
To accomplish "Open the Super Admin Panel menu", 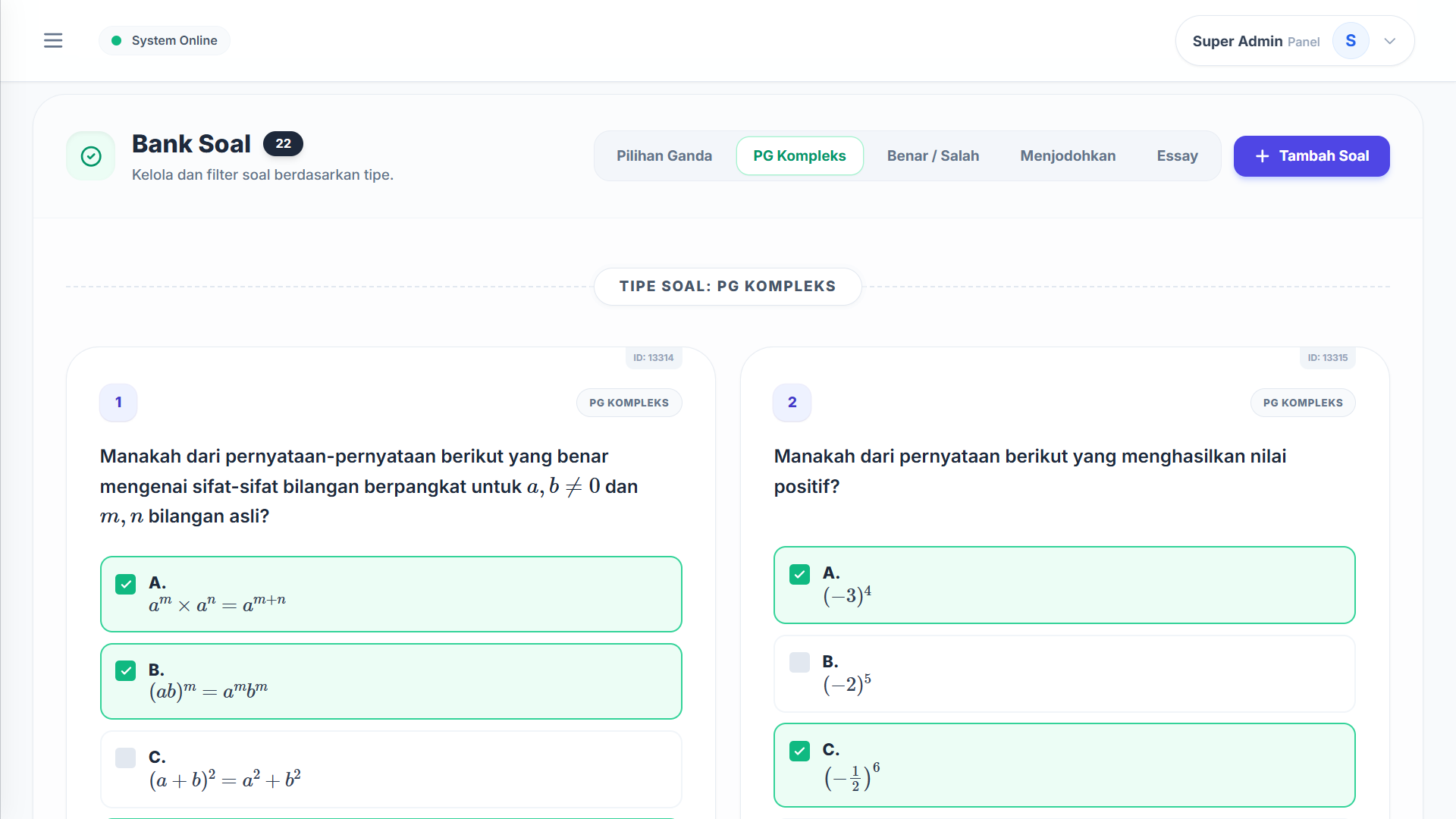I will point(1294,41).
